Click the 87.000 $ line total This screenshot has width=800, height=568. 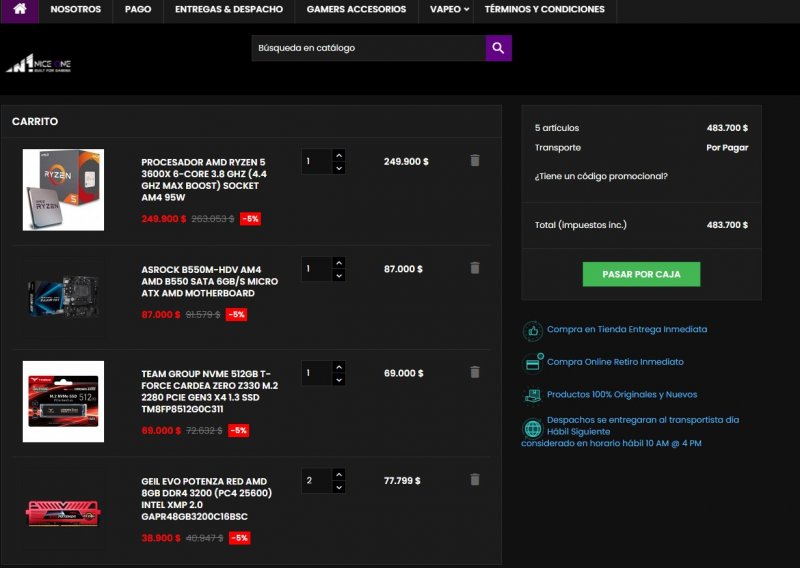tap(403, 269)
